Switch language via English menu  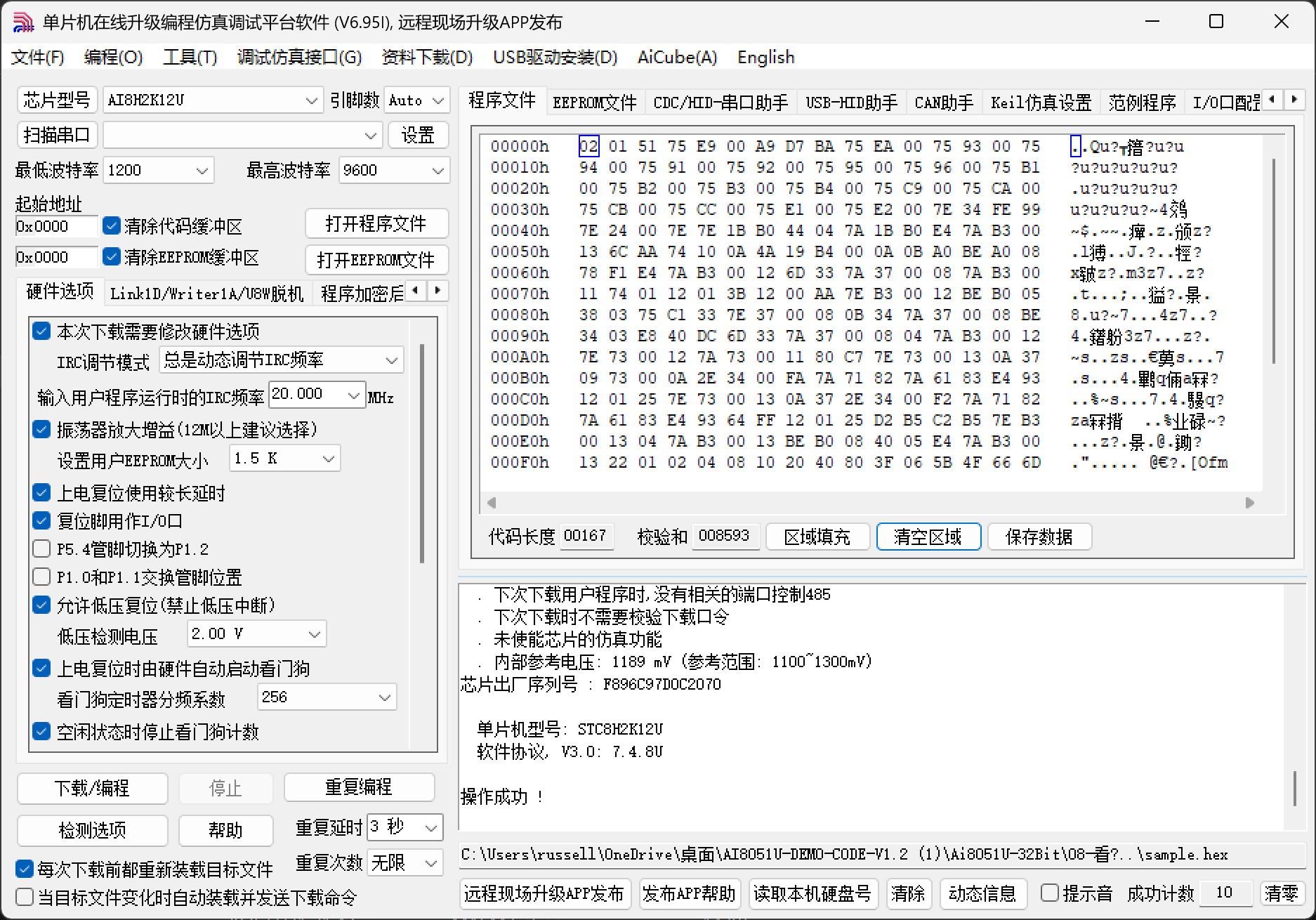tap(765, 57)
